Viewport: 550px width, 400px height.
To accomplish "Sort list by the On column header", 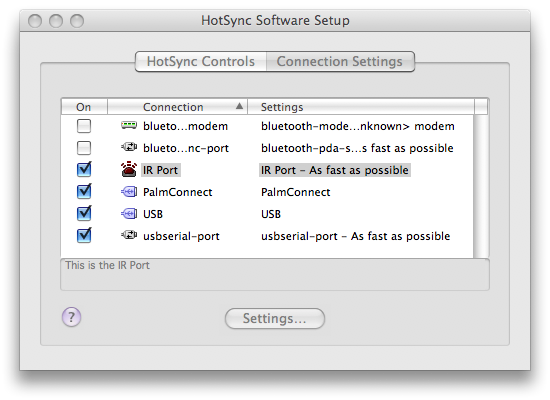I will pyautogui.click(x=84, y=107).
